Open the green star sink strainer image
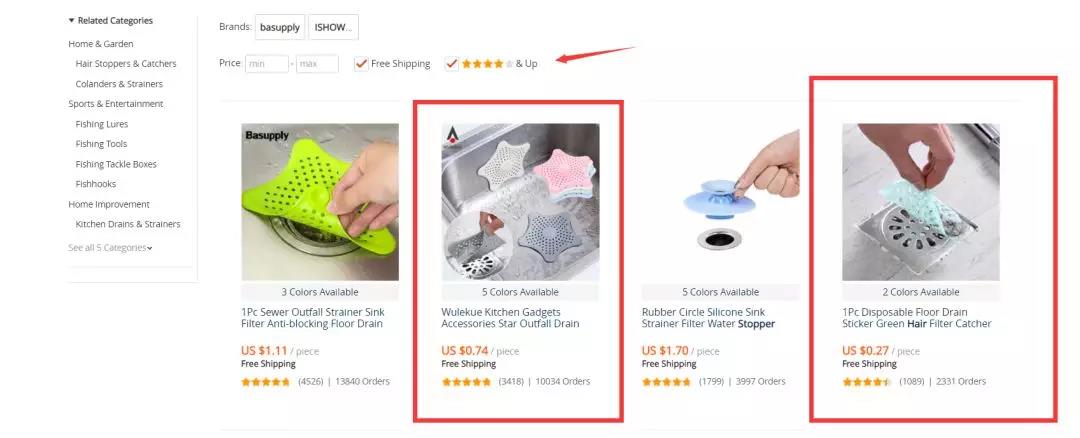Viewport: 1080px width, 438px height. tap(320, 202)
